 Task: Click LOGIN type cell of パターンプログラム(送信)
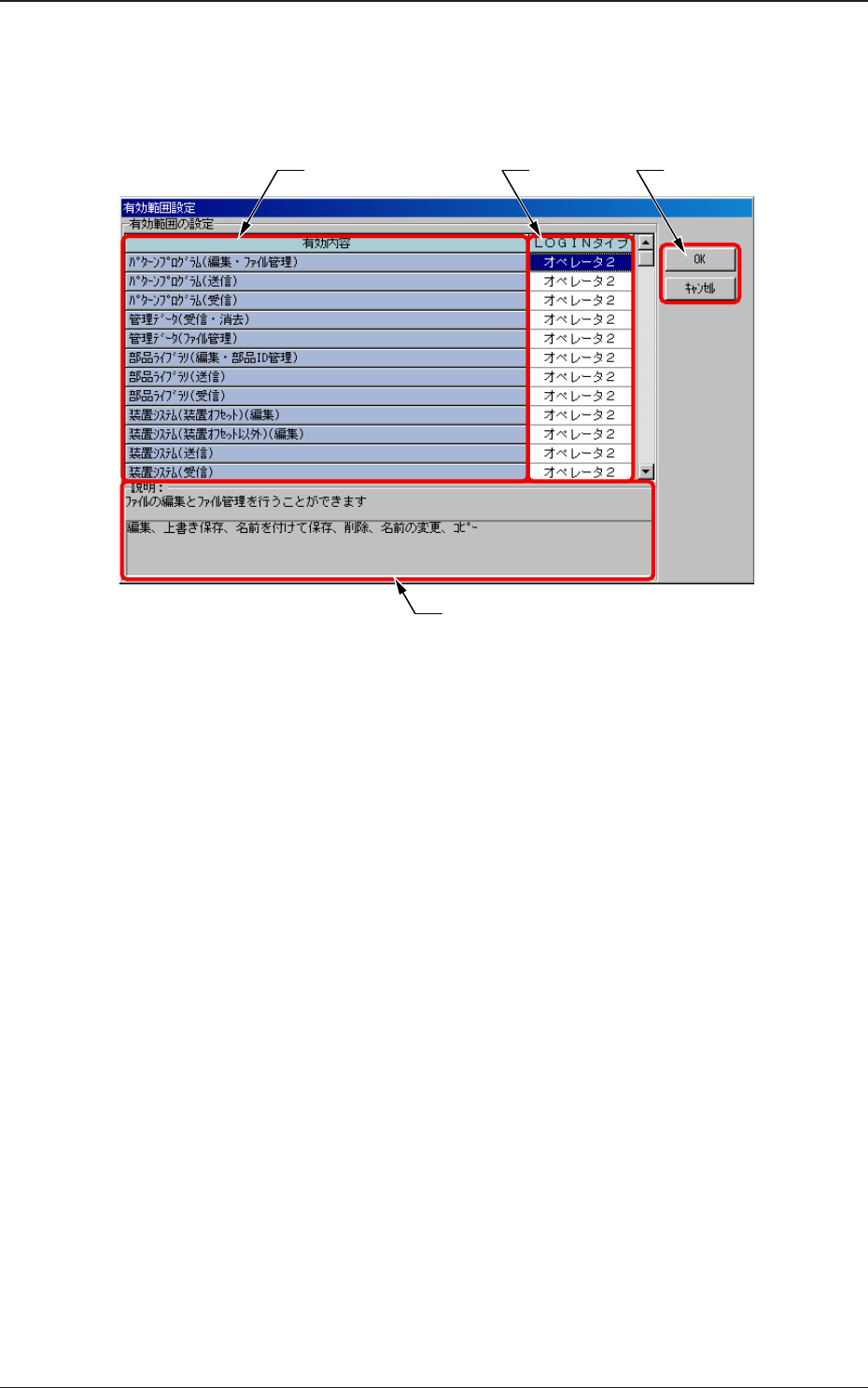click(x=581, y=281)
